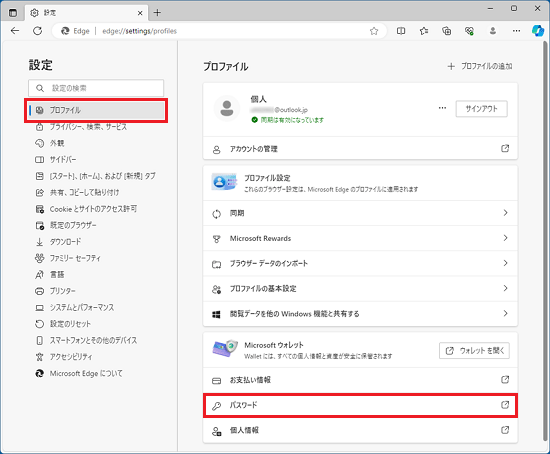Expand プロファイルの基本設定 row
This screenshot has width=550, height=454.
click(x=360, y=289)
